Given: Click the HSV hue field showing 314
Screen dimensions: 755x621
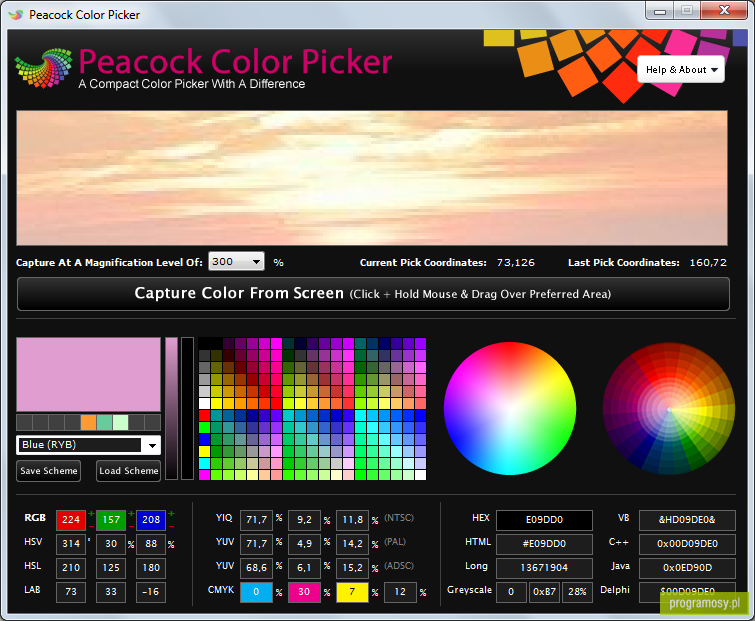Looking at the screenshot, I should tap(71, 544).
